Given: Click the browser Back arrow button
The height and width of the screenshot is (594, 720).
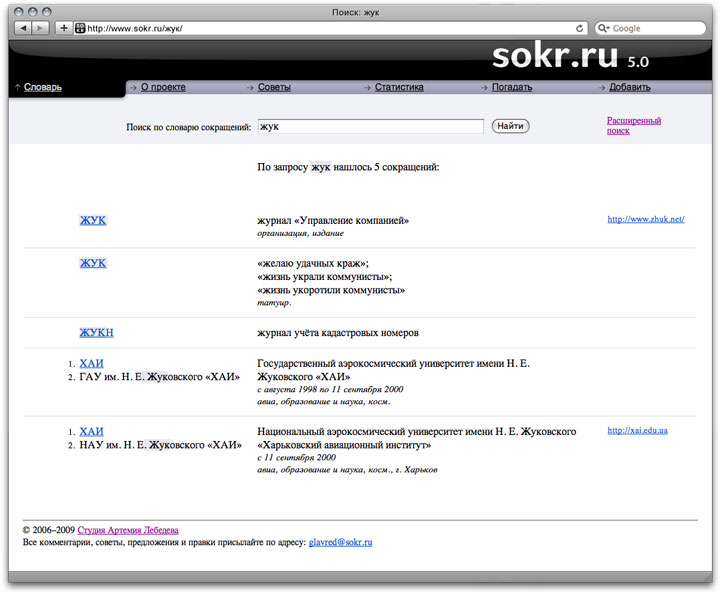Looking at the screenshot, I should click(x=23, y=28).
